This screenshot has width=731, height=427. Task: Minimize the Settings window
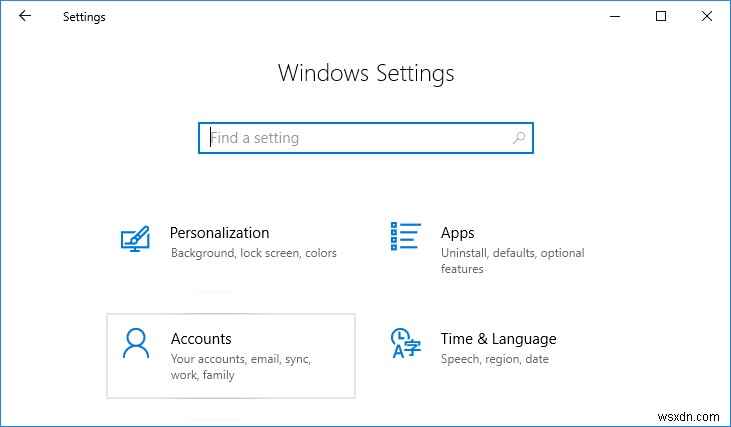(x=614, y=16)
